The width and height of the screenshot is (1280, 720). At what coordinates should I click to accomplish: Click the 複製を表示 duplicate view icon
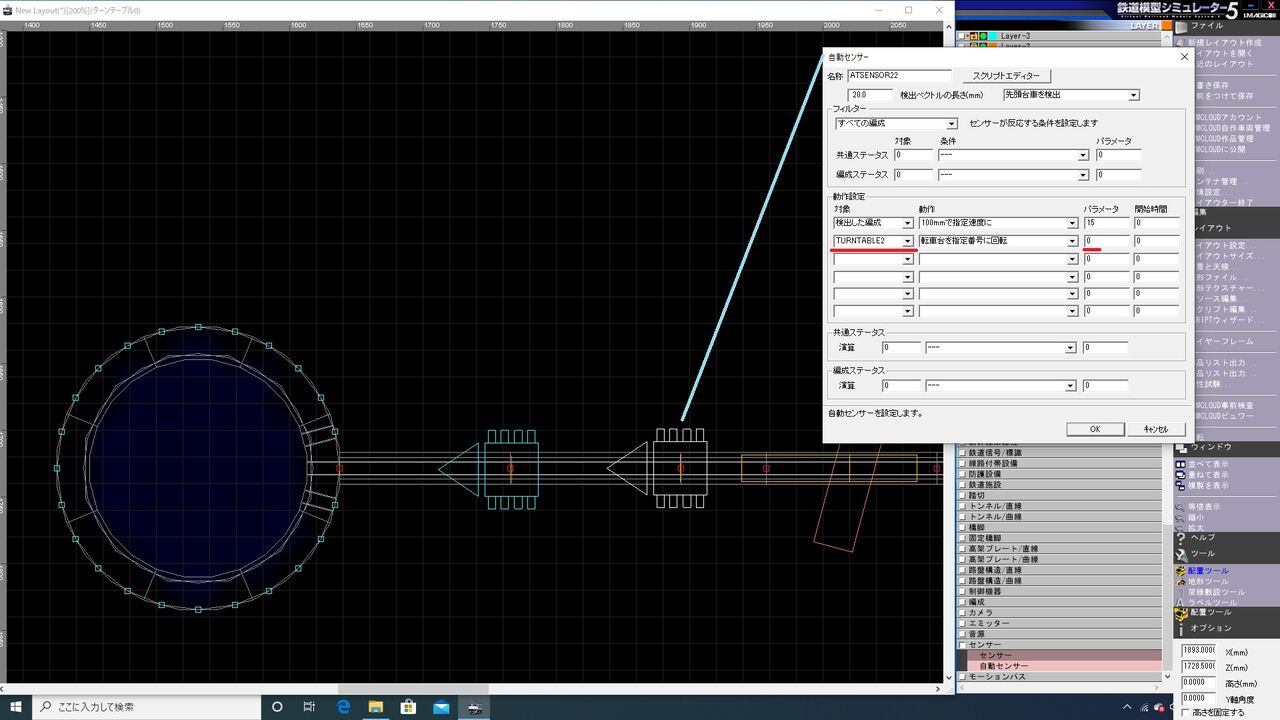point(1181,485)
